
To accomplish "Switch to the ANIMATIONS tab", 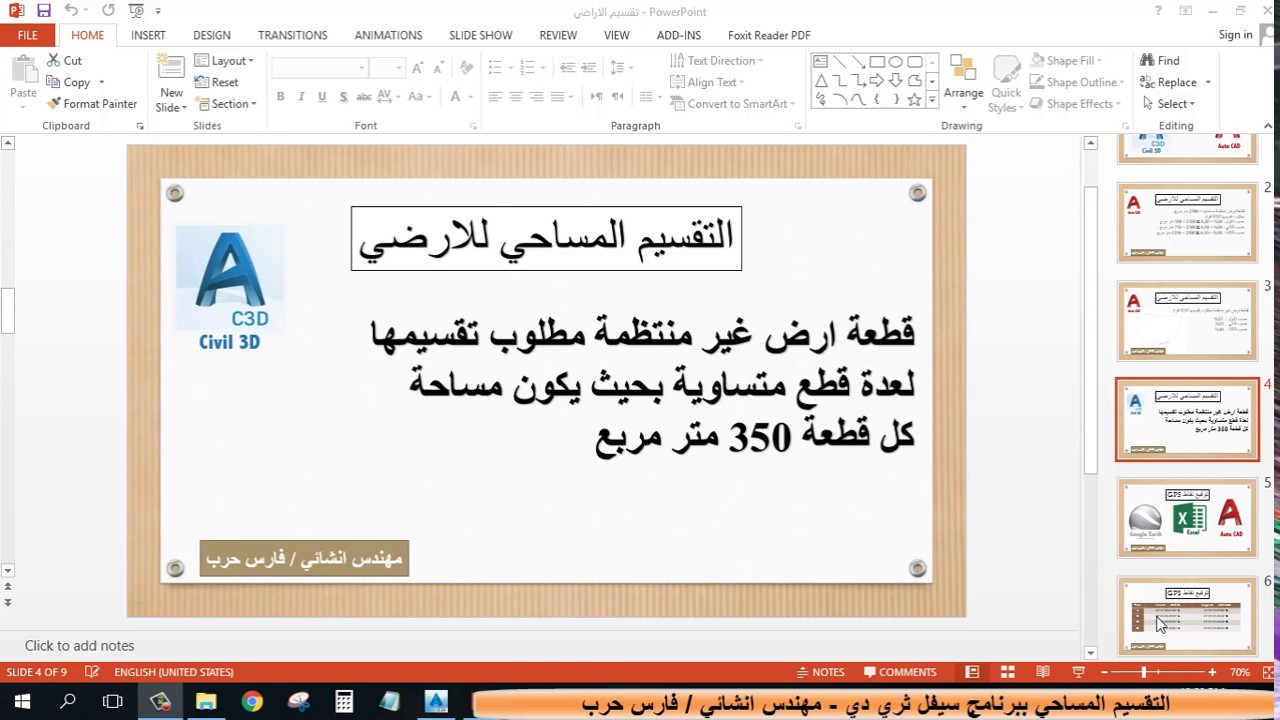I will click(x=388, y=35).
